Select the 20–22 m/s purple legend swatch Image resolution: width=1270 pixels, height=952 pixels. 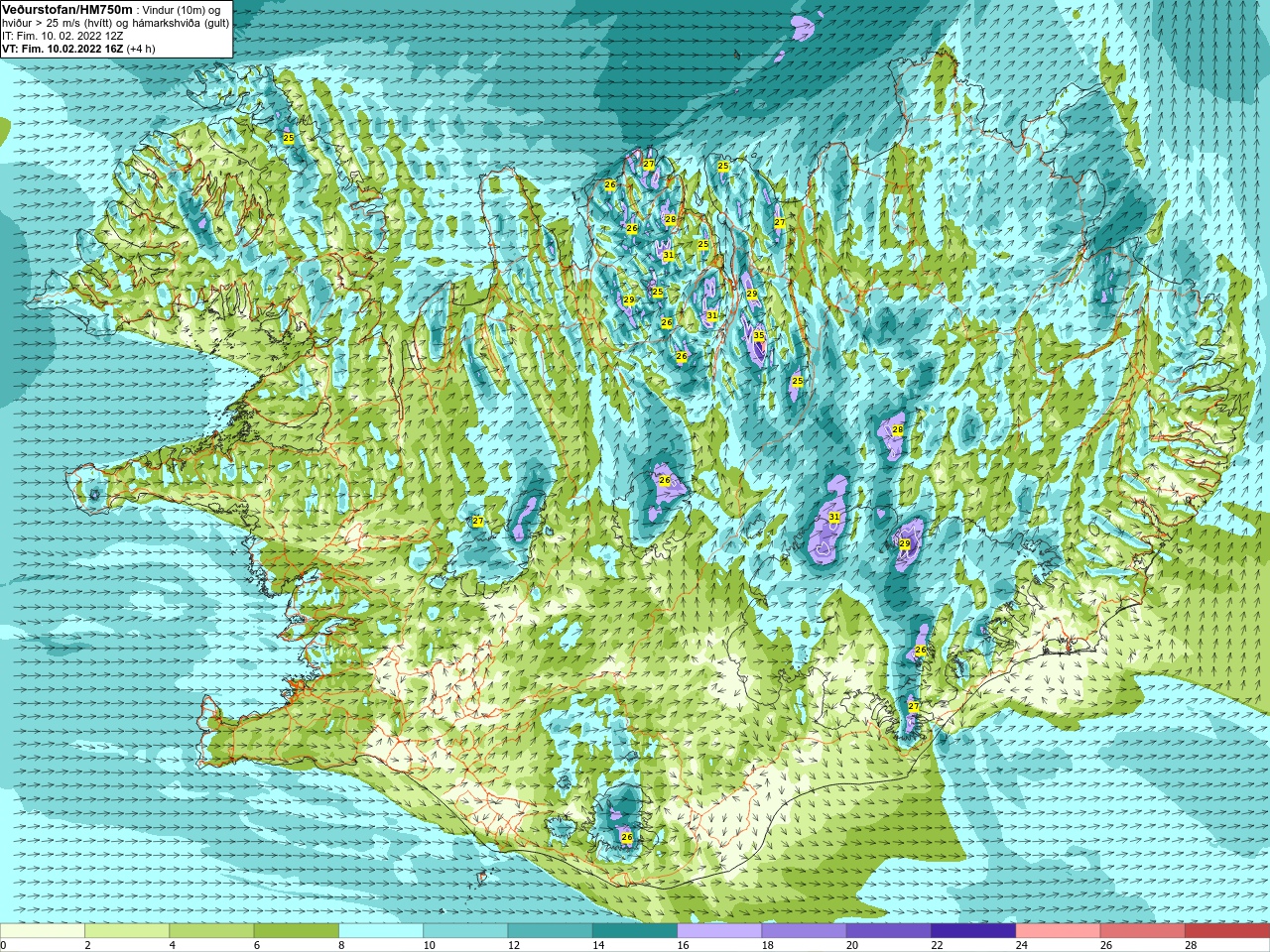[889, 931]
